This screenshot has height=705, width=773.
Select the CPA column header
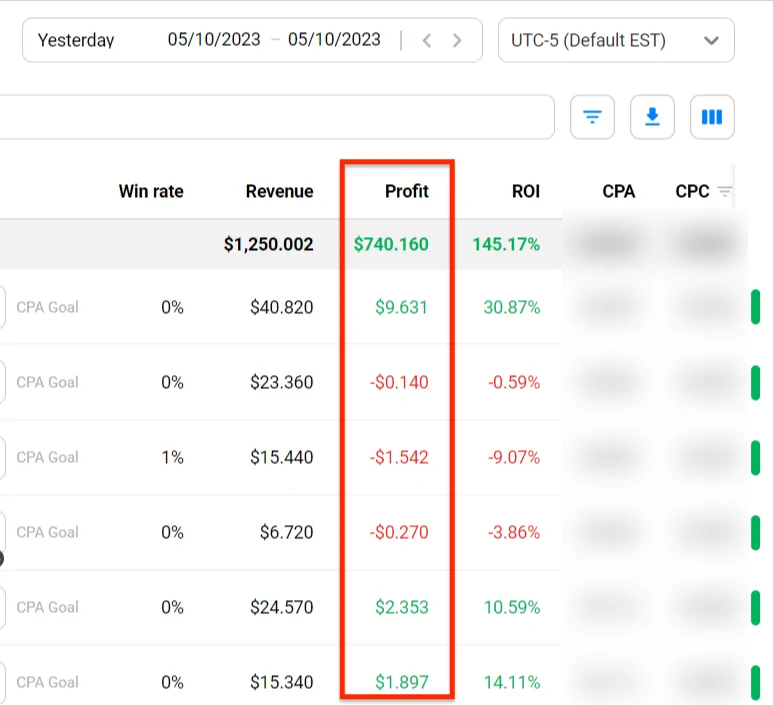[x=618, y=191]
